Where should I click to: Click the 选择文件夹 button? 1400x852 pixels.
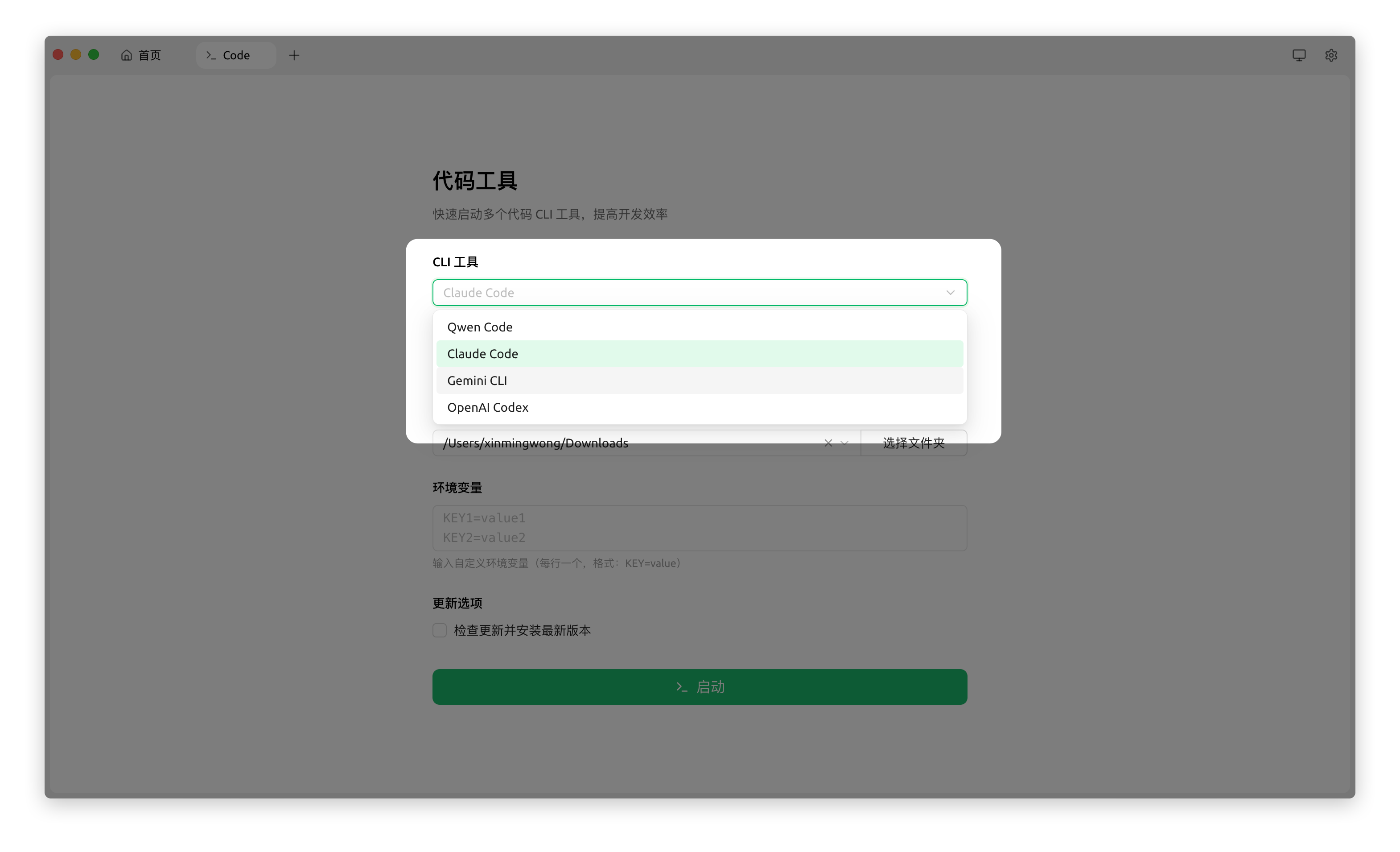[x=913, y=443]
